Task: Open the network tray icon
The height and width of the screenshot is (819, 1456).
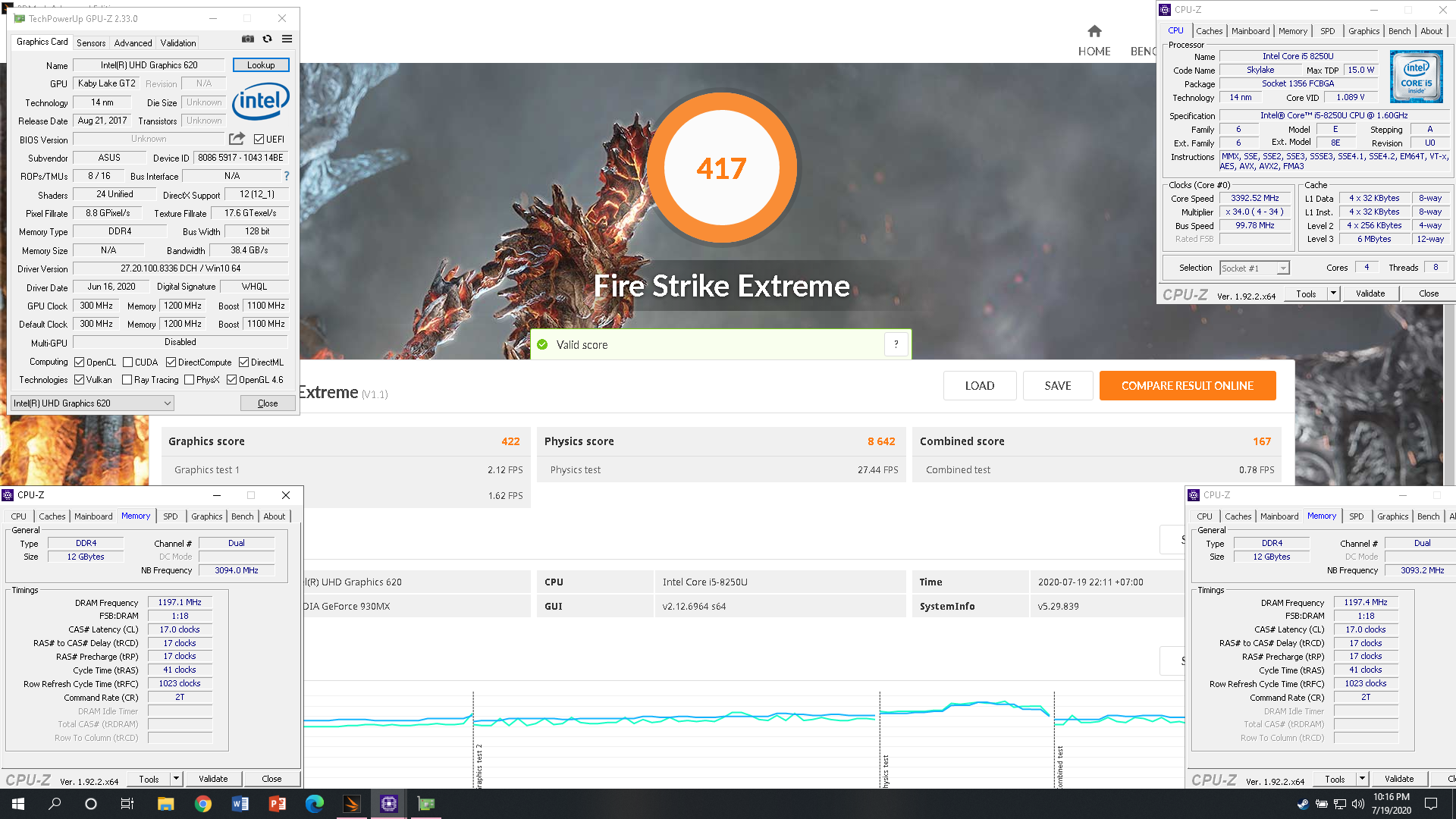Action: pos(1339,804)
